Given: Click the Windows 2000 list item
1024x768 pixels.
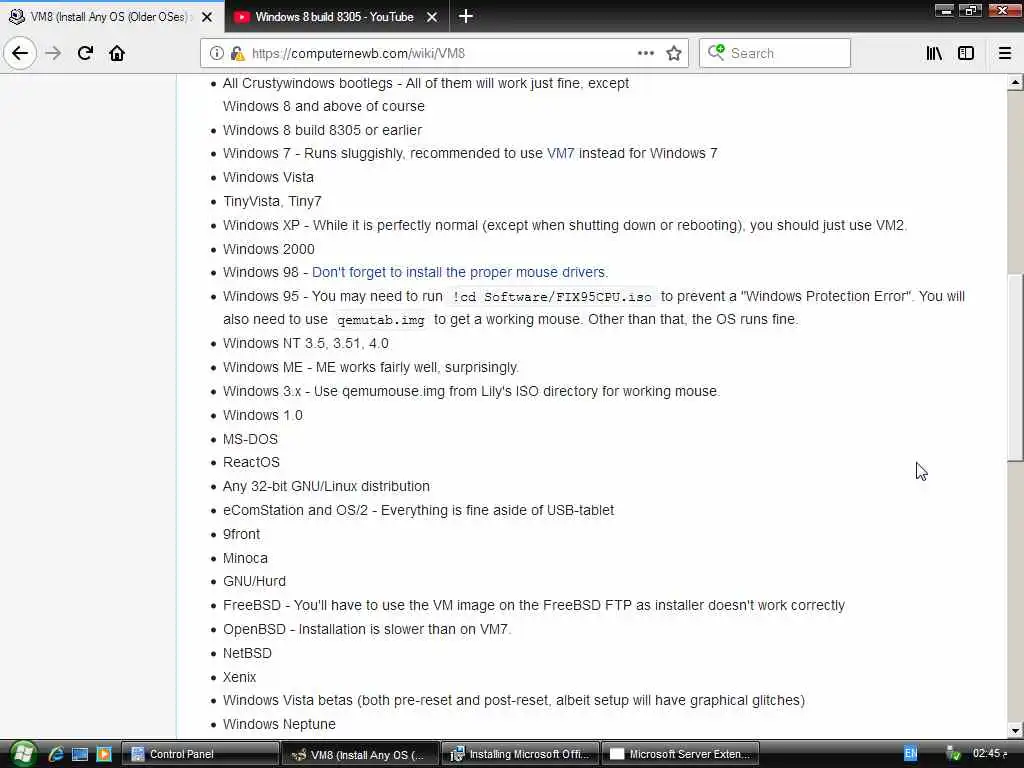Looking at the screenshot, I should pyautogui.click(x=268, y=249).
